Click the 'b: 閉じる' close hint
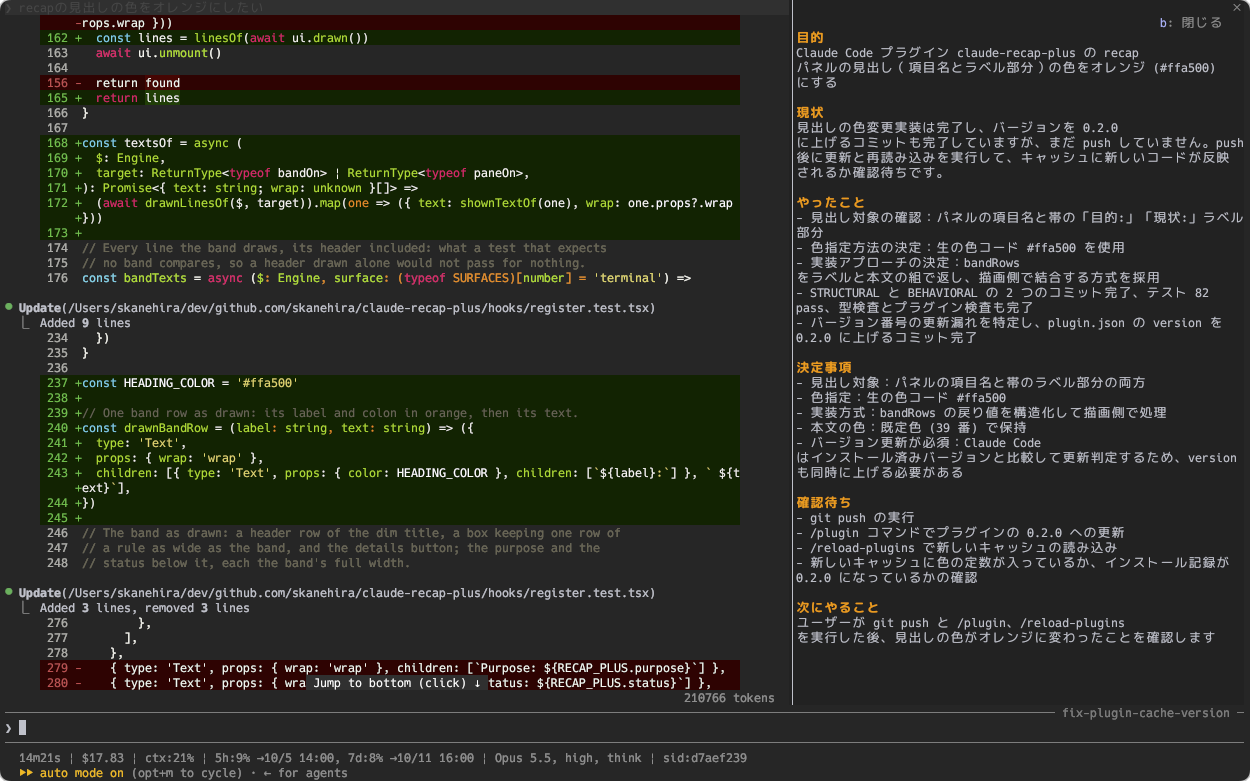This screenshot has height=781, width=1250. (x=1190, y=22)
